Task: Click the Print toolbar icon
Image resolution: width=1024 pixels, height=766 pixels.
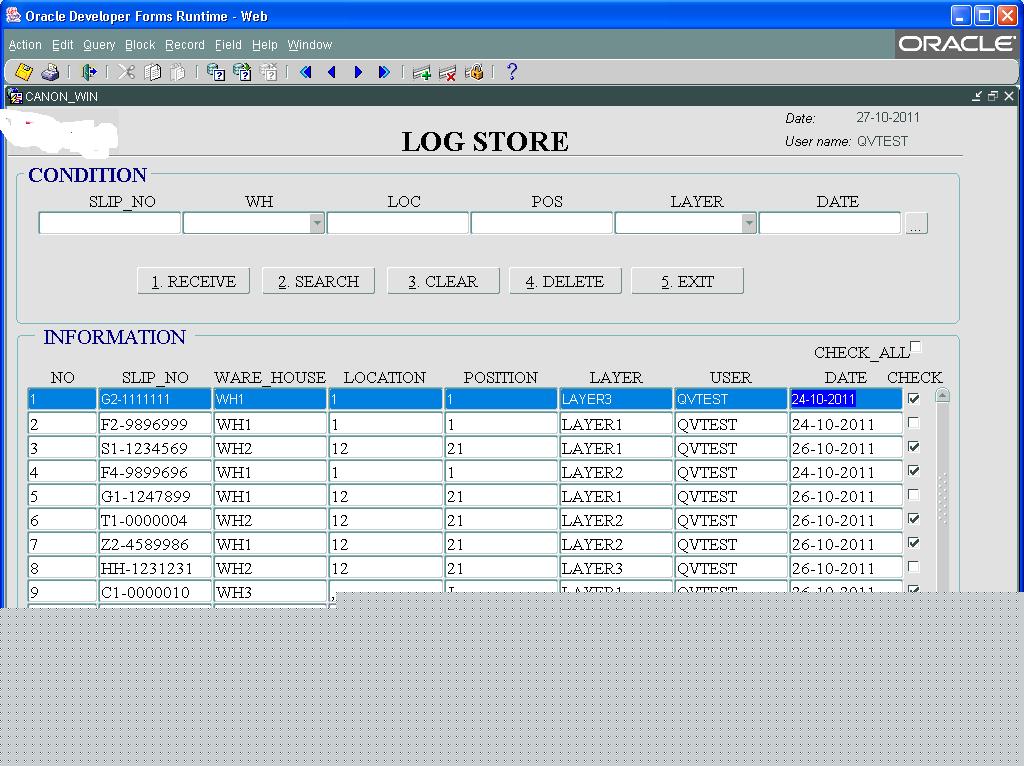Action: (50, 72)
